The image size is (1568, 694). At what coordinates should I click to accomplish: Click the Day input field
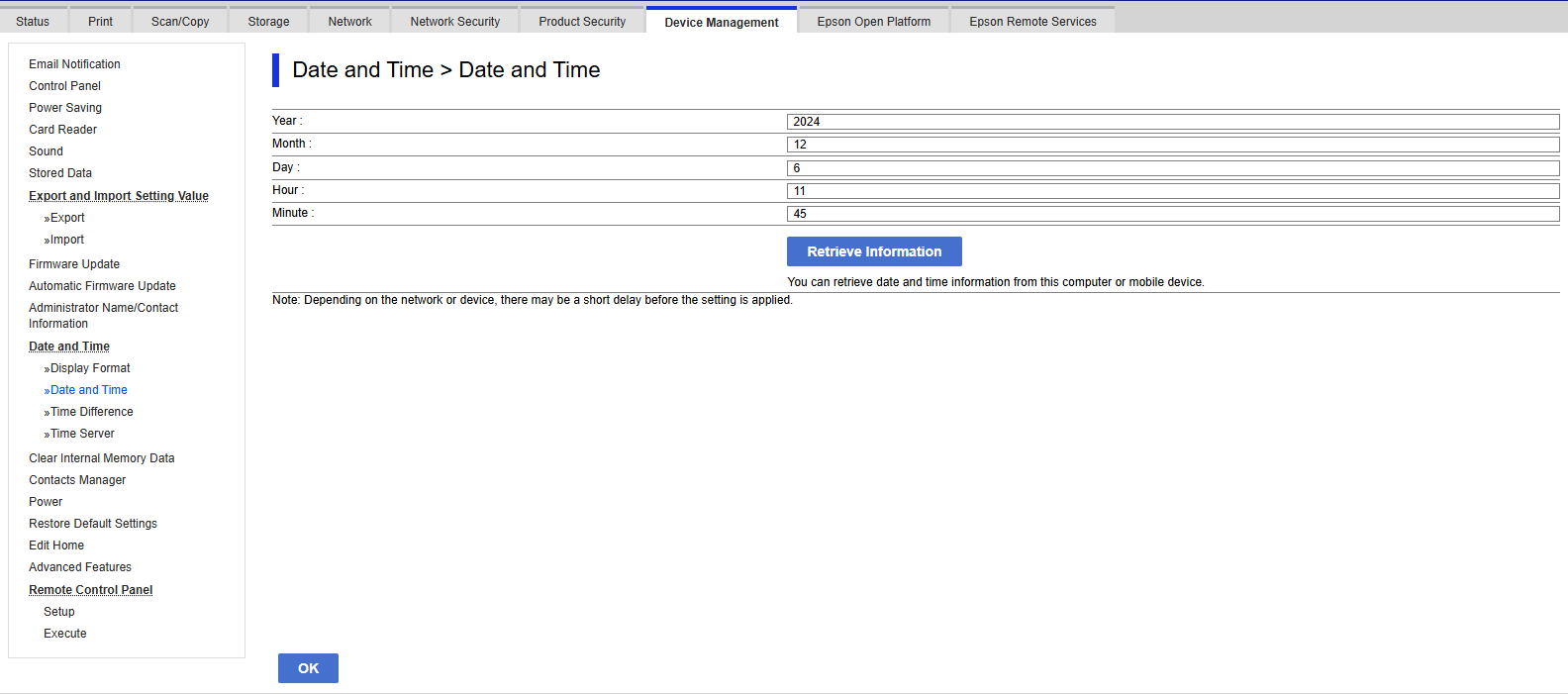tap(1172, 168)
